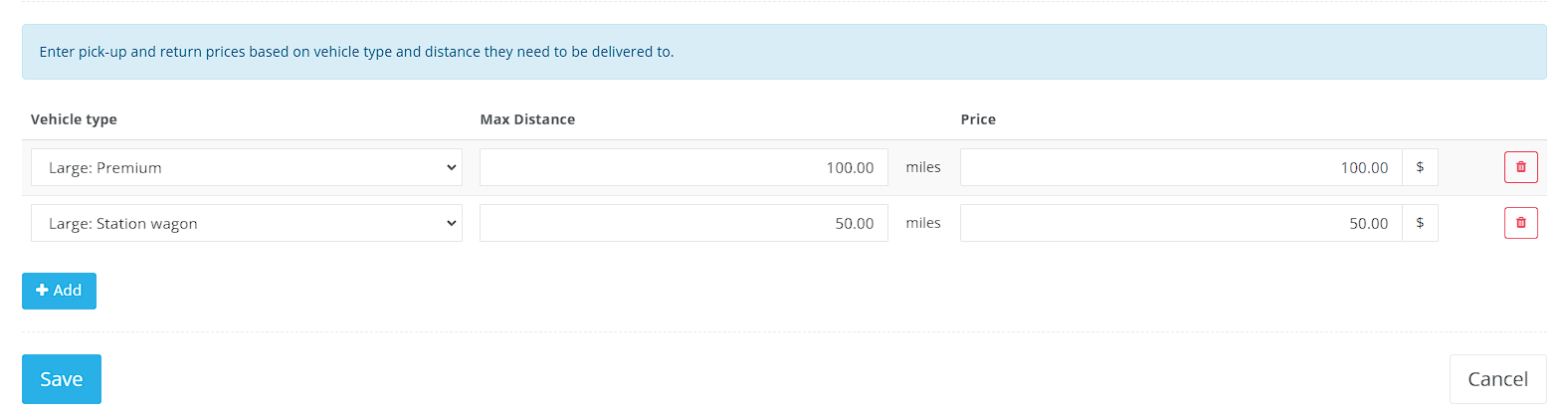1568x417 pixels.
Task: Select the 100.00 price input field
Action: pyautogui.click(x=1181, y=167)
